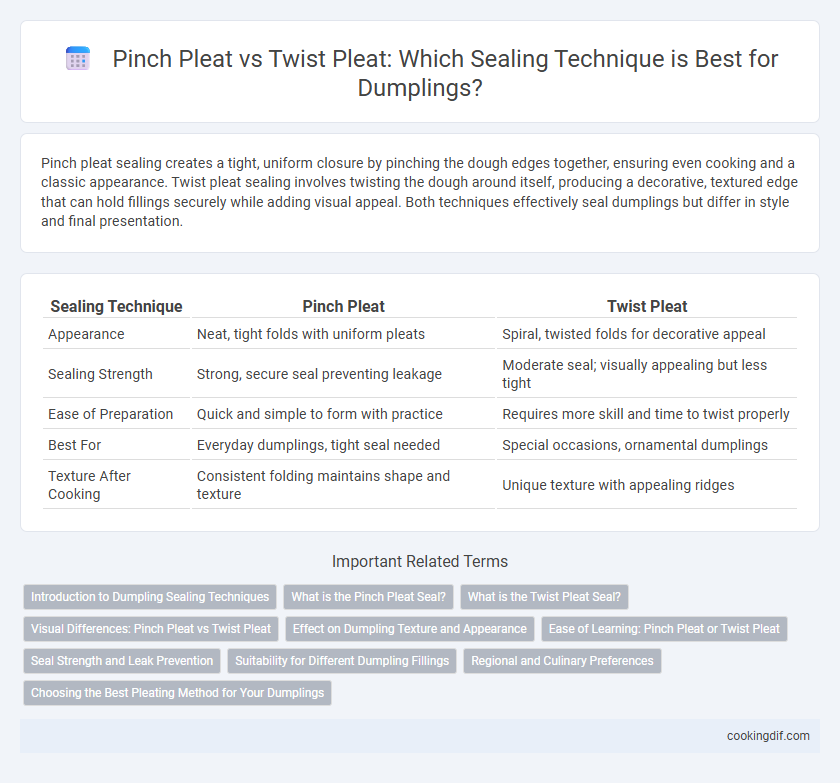This screenshot has width=840, height=783.
Task: Select Choosing the Best Pleating Method tag
Action: 177,693
